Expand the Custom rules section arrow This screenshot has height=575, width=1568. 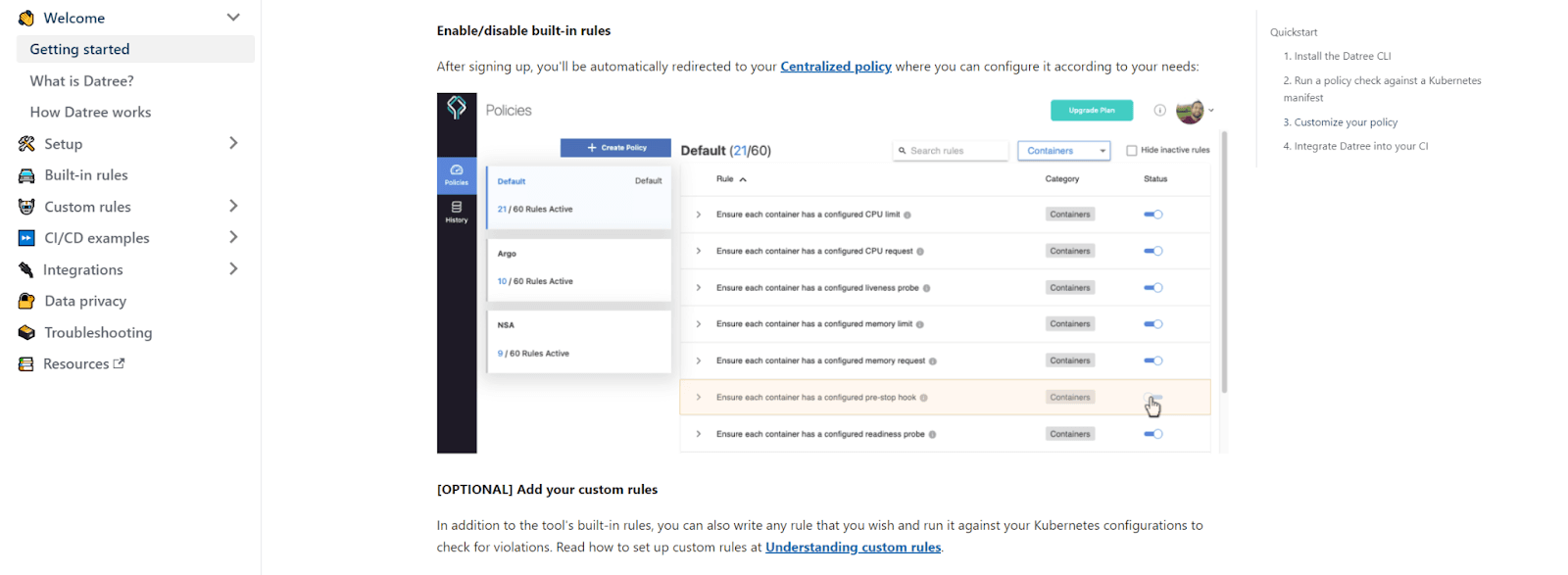pos(233,206)
